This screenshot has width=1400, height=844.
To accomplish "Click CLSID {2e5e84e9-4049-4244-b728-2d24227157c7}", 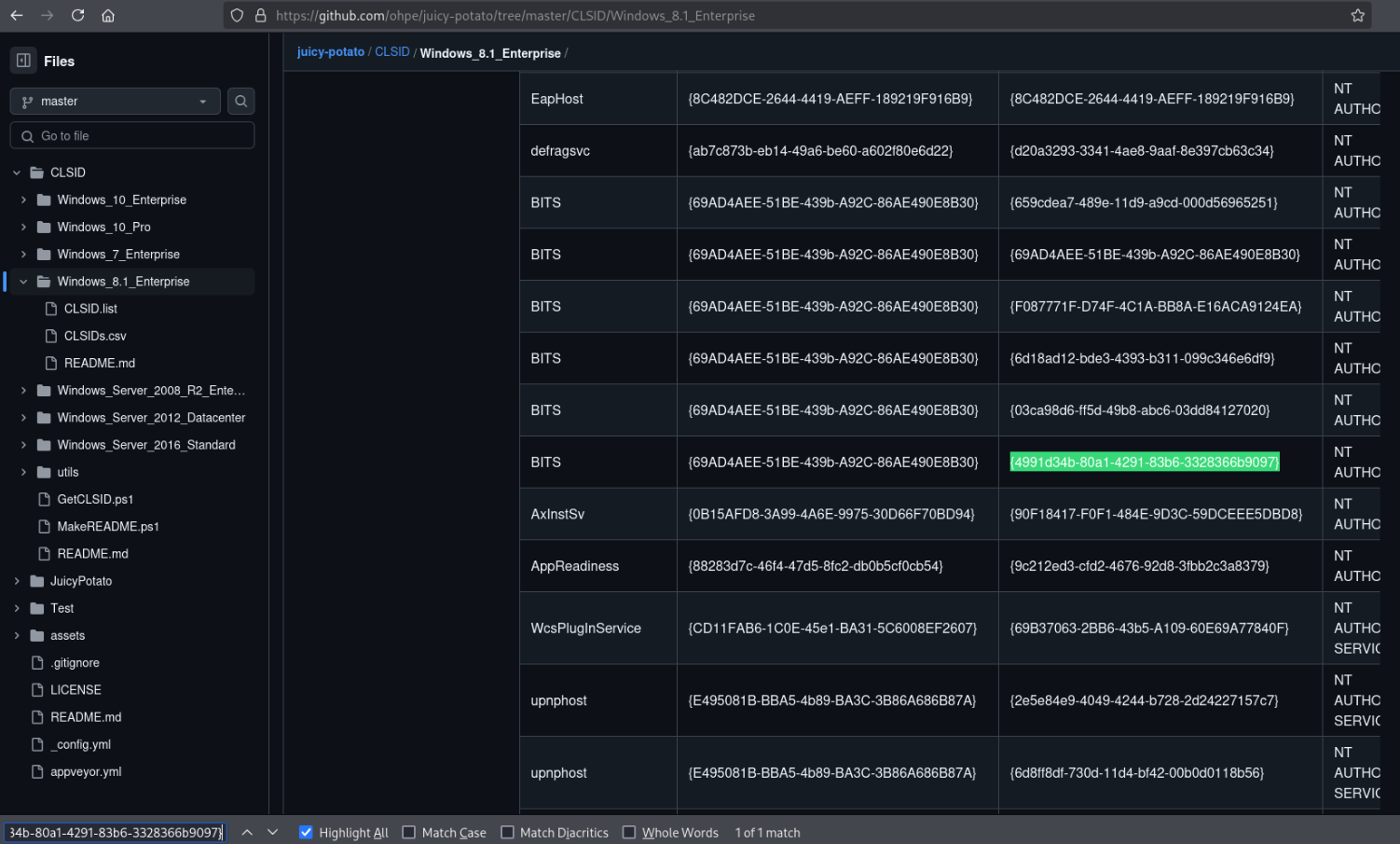I will point(1144,700).
